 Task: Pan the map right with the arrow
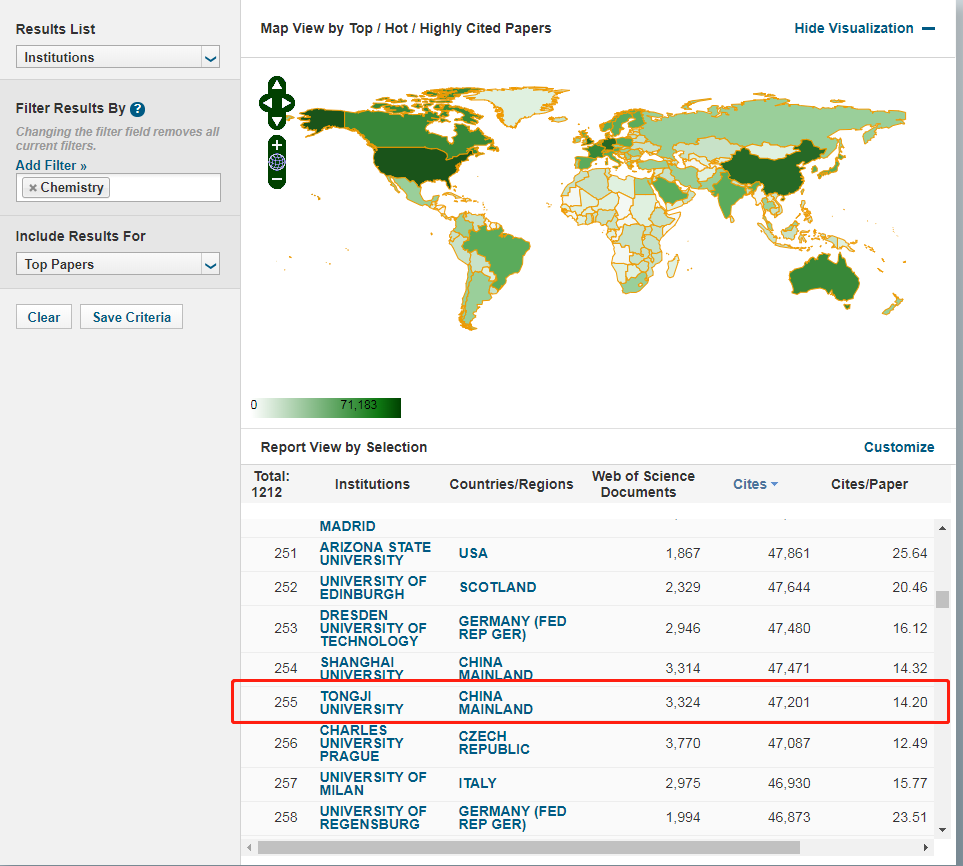tap(289, 102)
